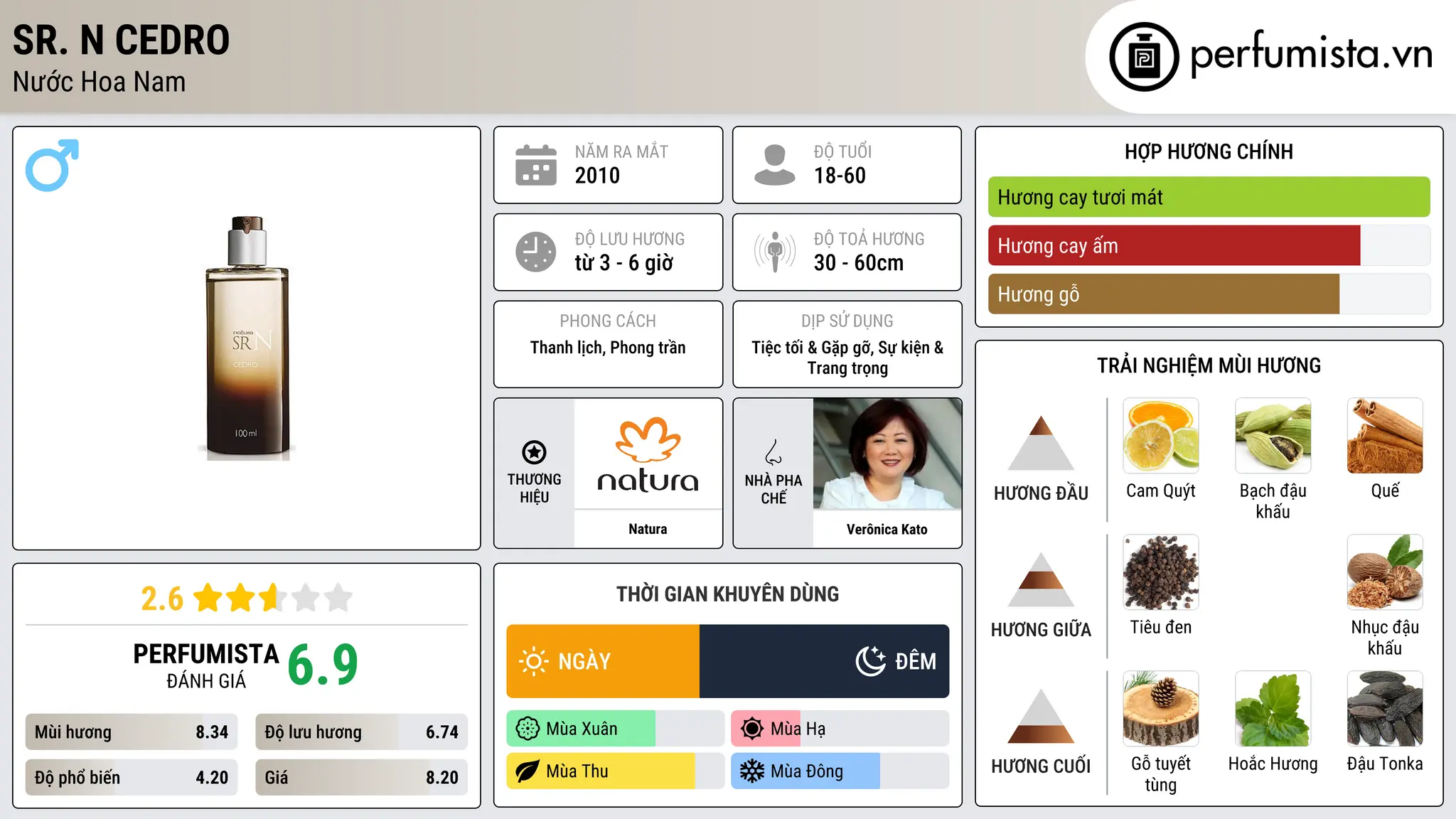
Task: Click the green Hương cay tươi mát bar
Action: click(1209, 197)
